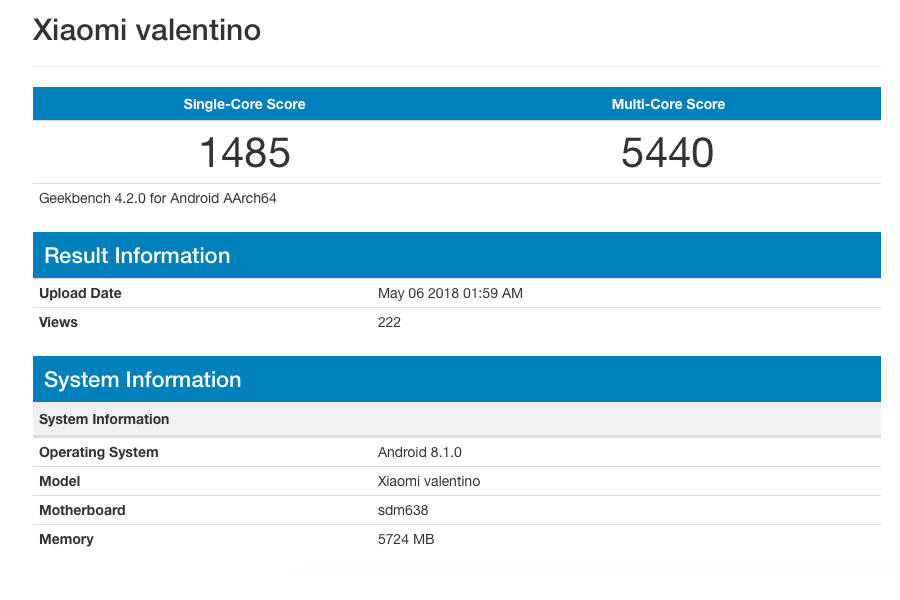Click the views count 222
The image size is (900, 600).
[389, 322]
